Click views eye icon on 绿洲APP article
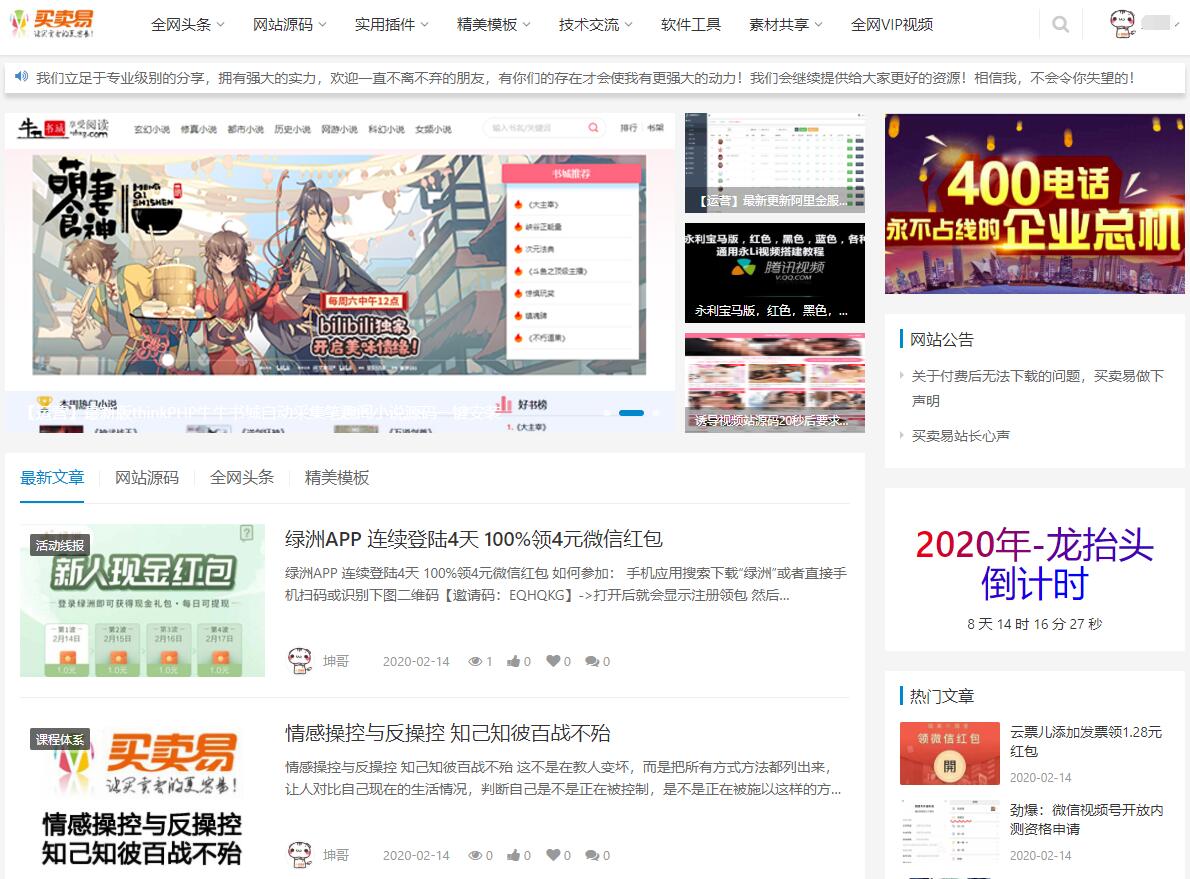 pos(475,661)
